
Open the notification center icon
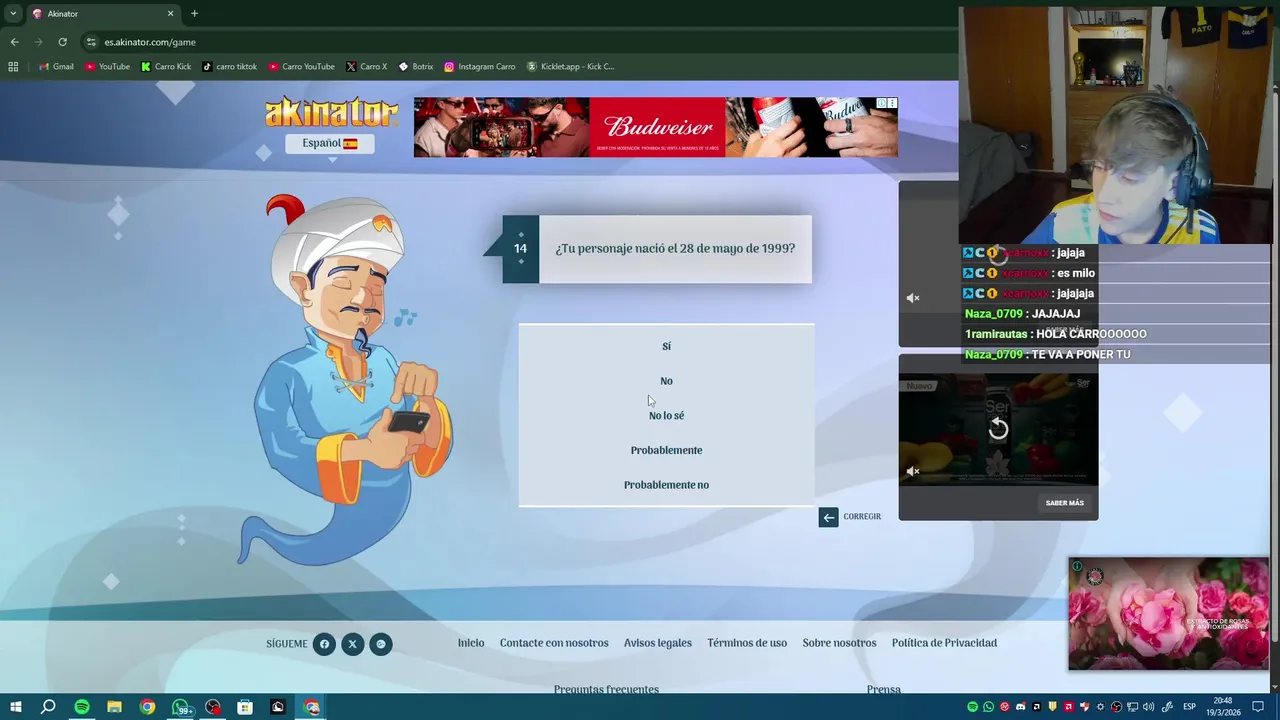tap(1258, 707)
